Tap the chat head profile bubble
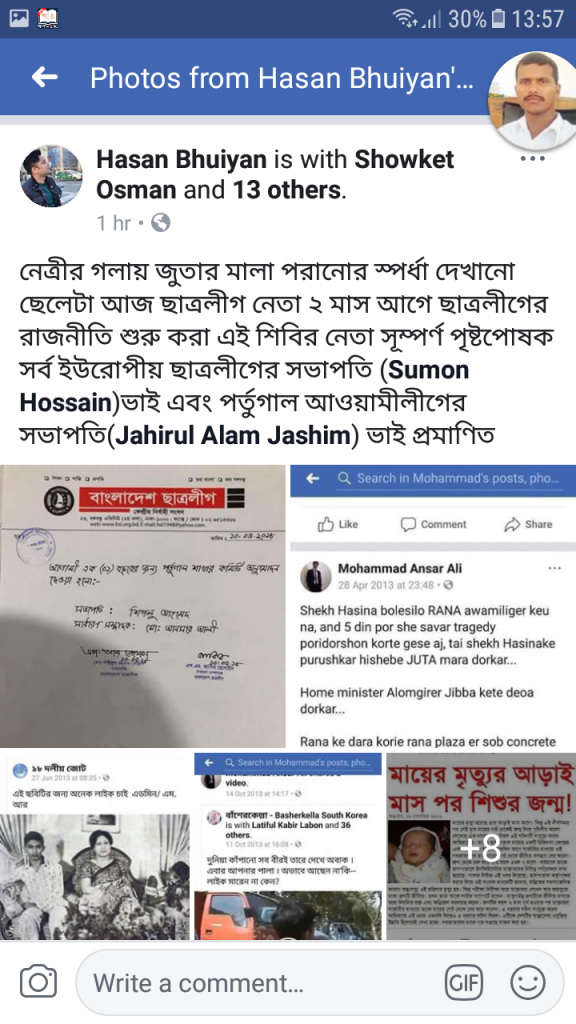Image resolution: width=576 pixels, height=1024 pixels. coord(533,99)
